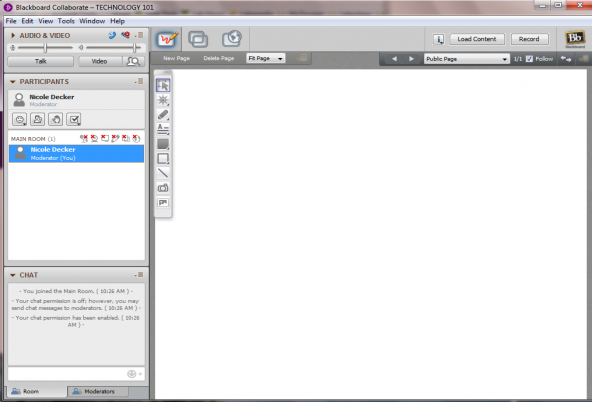Open video preview icon beside Video
The height and width of the screenshot is (402, 592).
point(133,61)
